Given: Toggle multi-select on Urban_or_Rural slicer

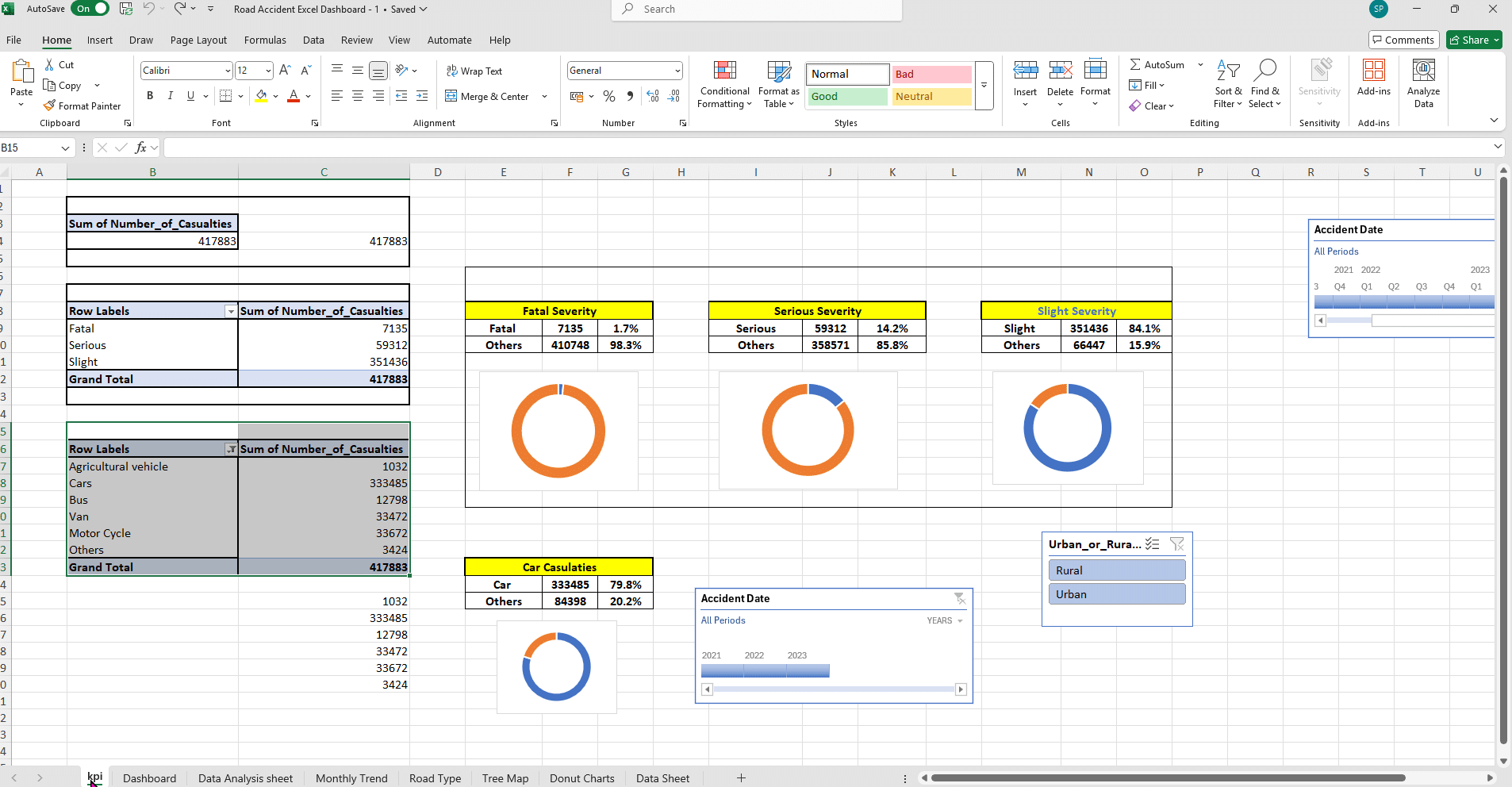Looking at the screenshot, I should click(1153, 544).
